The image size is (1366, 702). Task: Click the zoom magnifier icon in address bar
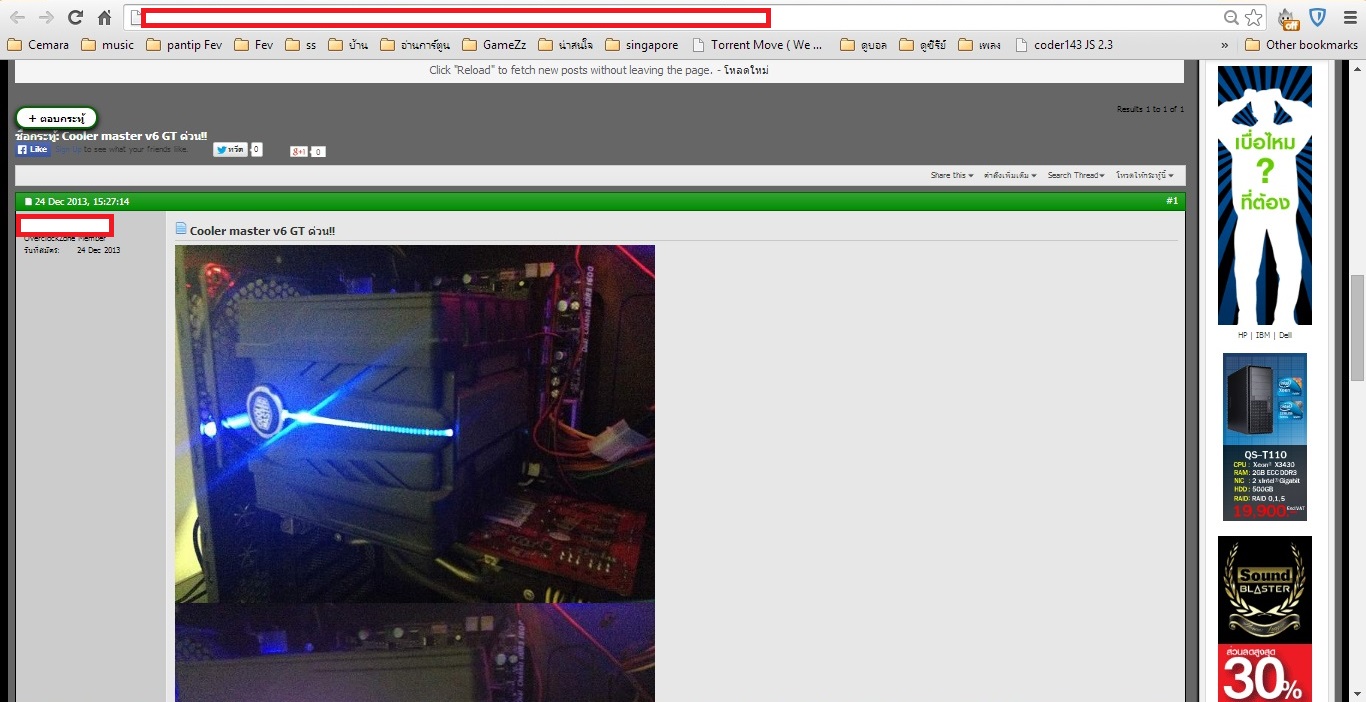[1232, 17]
